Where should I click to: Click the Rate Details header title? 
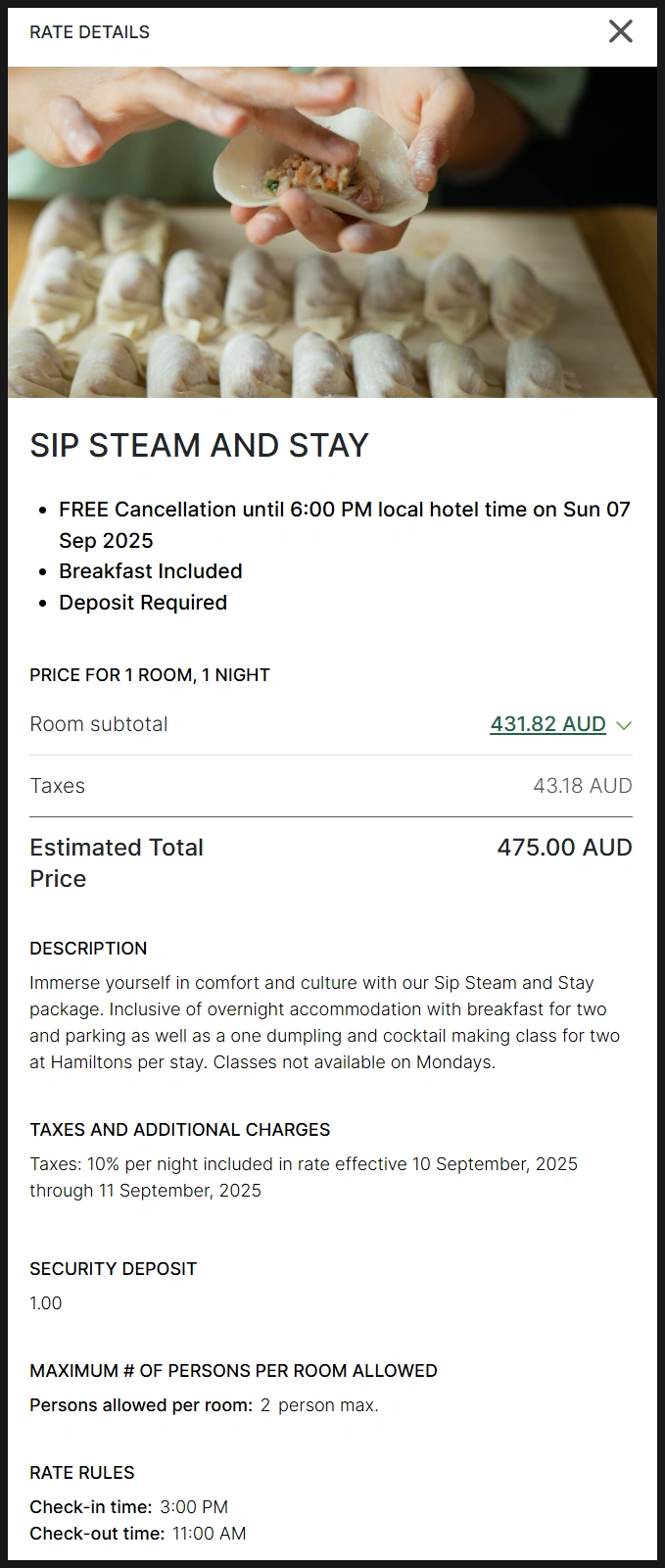pos(89,32)
